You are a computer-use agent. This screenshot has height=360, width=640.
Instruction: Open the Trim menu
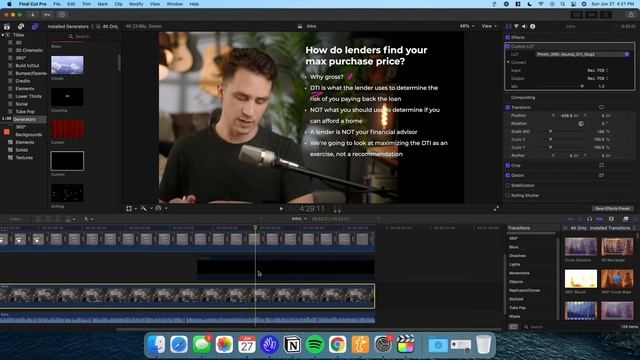(87, 4)
